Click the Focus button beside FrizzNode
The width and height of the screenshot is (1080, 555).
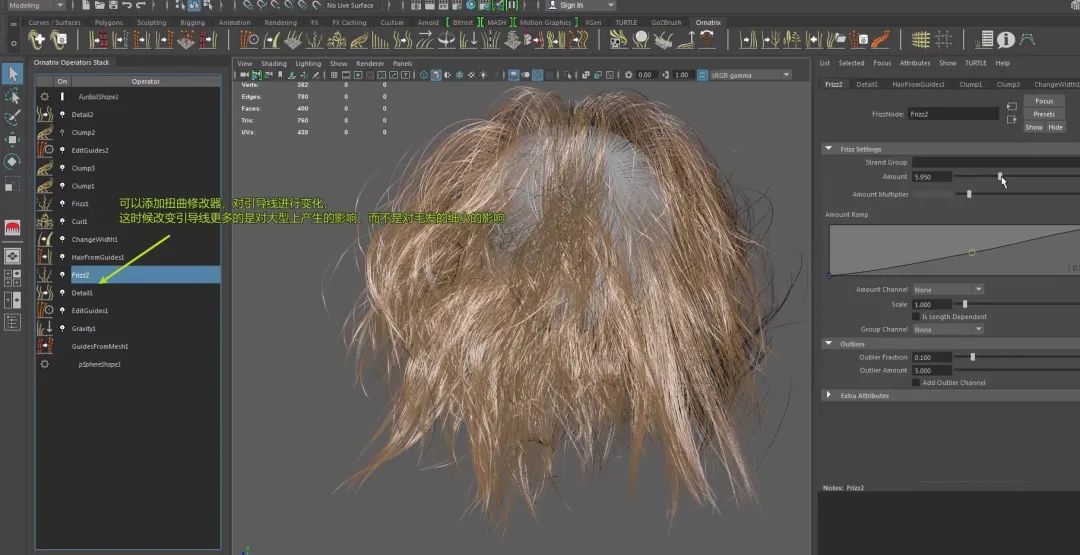tap(1044, 101)
